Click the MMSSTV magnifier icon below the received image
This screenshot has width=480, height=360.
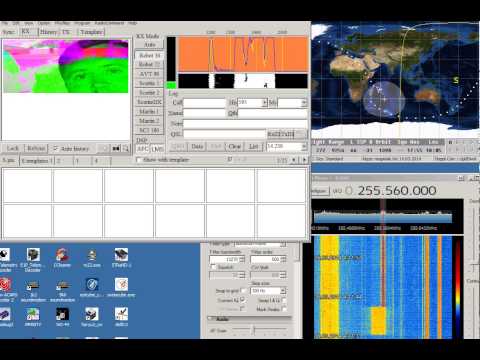click(x=126, y=148)
